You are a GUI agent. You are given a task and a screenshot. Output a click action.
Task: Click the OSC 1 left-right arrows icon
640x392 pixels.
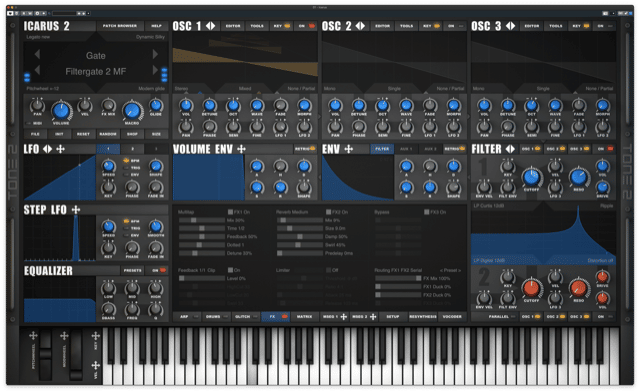(210, 26)
